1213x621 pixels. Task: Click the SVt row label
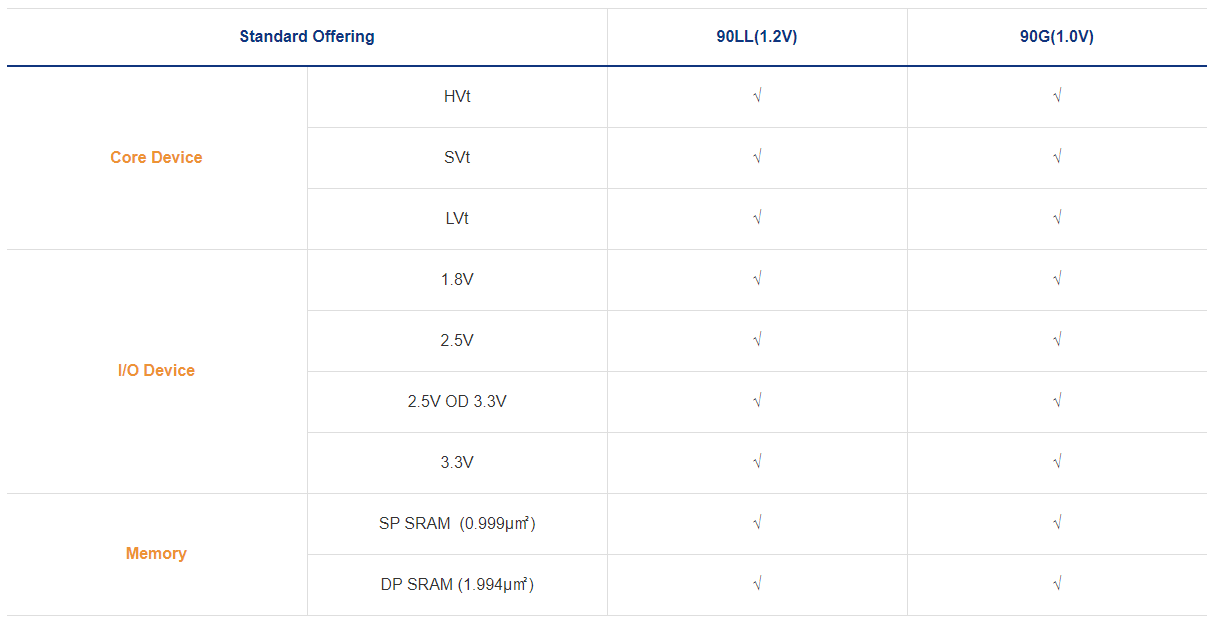point(457,158)
